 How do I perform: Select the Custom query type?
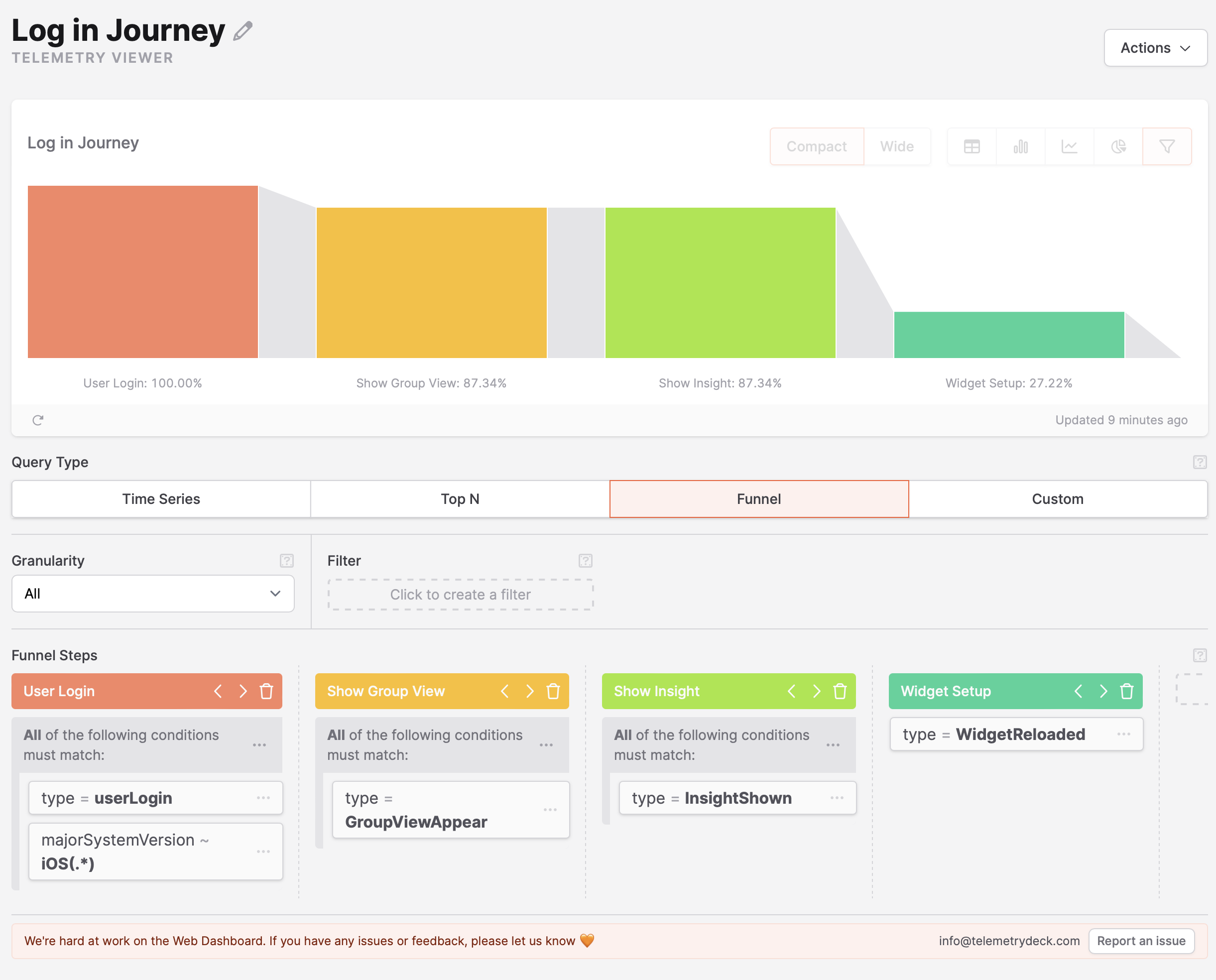[x=1057, y=499]
